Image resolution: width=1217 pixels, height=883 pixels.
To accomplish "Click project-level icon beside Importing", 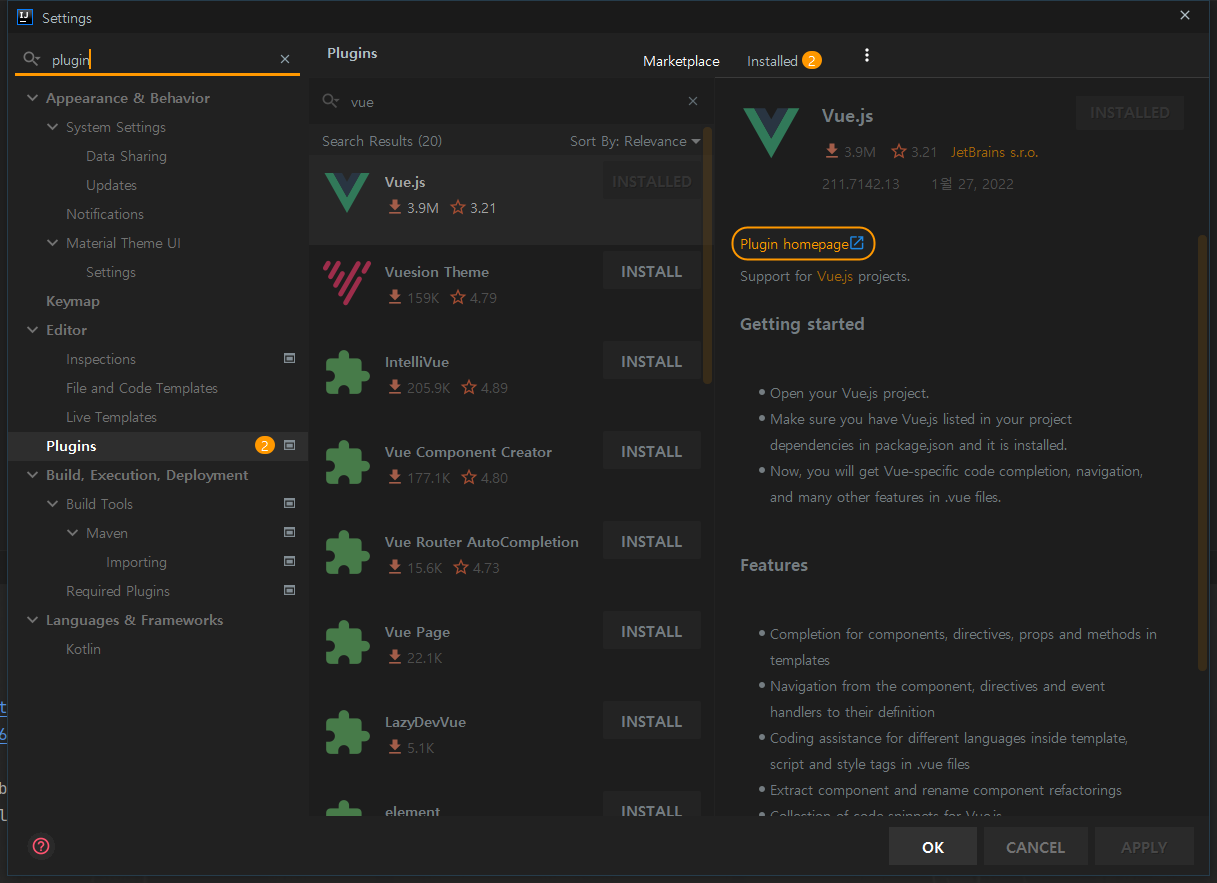I will pos(289,561).
